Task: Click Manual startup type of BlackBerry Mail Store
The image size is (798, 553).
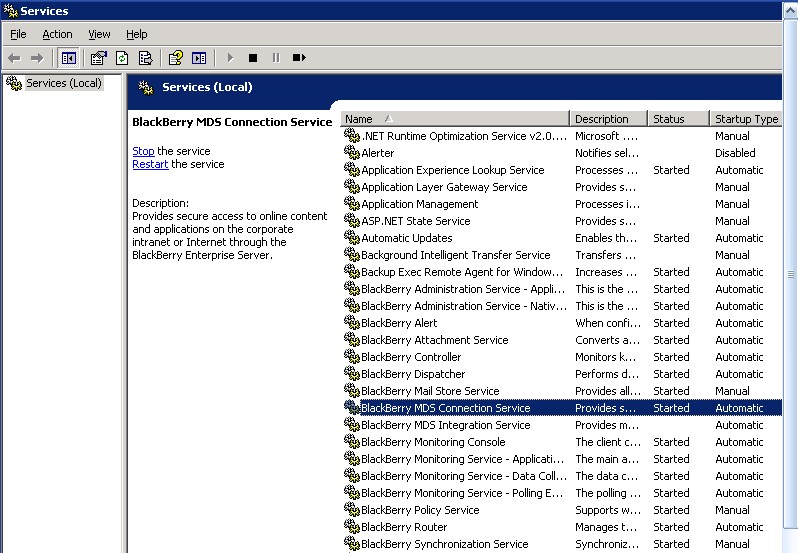Action: point(732,391)
